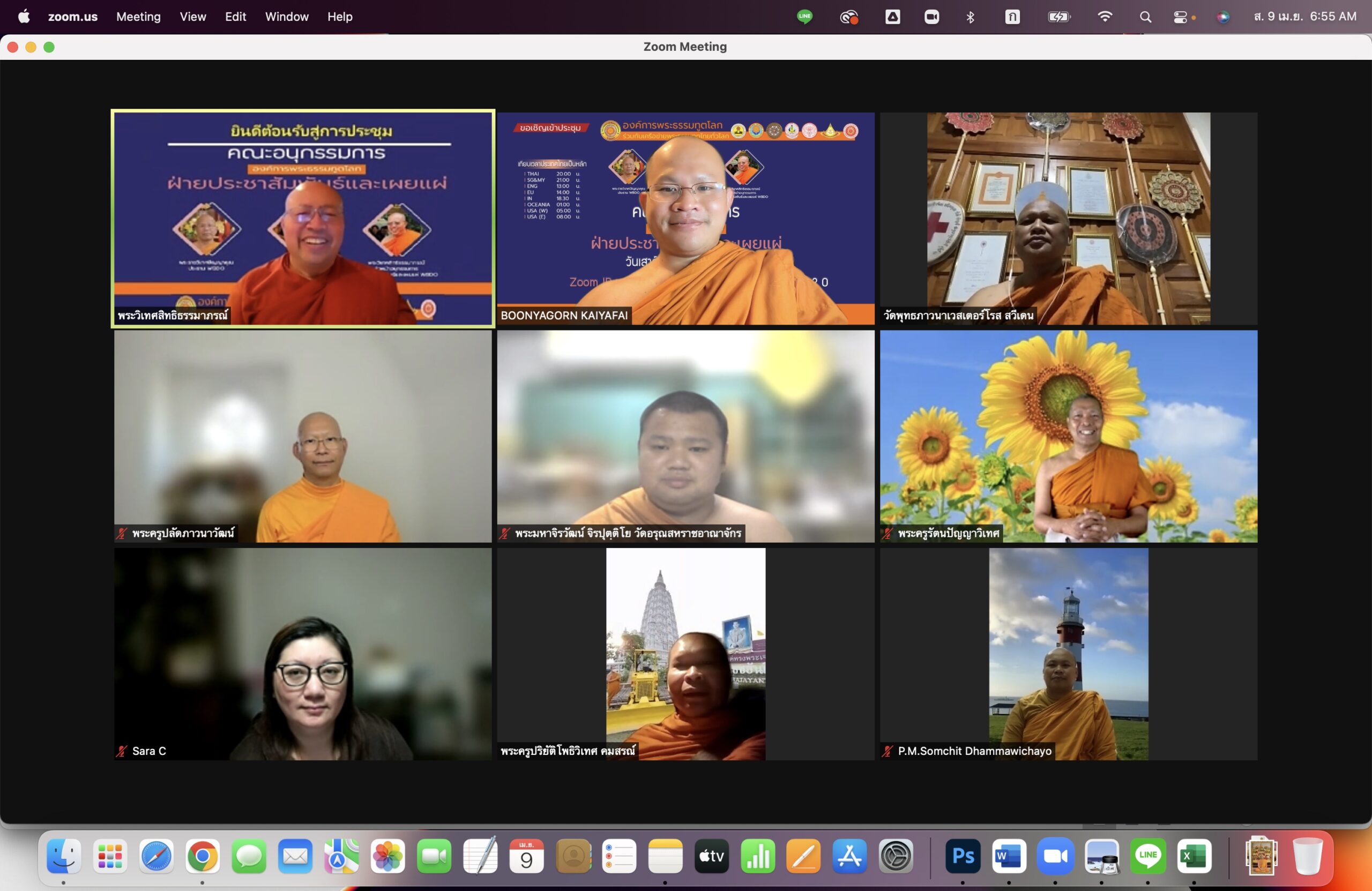Image resolution: width=1372 pixels, height=891 pixels.
Task: Click the Bluetooth menu bar icon
Action: 970,17
